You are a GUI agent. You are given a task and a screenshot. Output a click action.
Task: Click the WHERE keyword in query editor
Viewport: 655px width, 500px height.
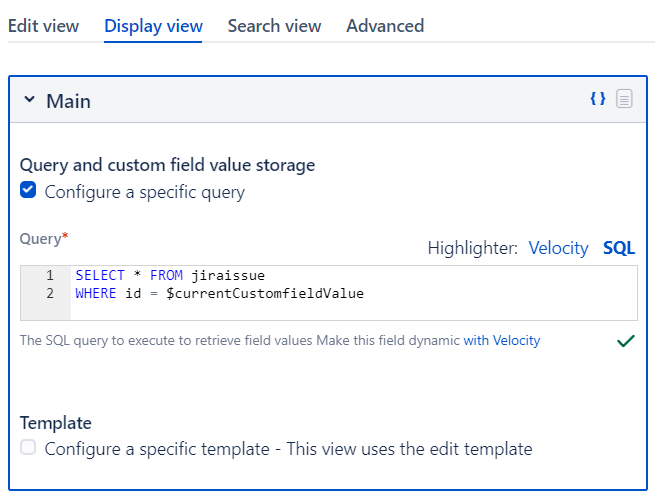coord(95,294)
